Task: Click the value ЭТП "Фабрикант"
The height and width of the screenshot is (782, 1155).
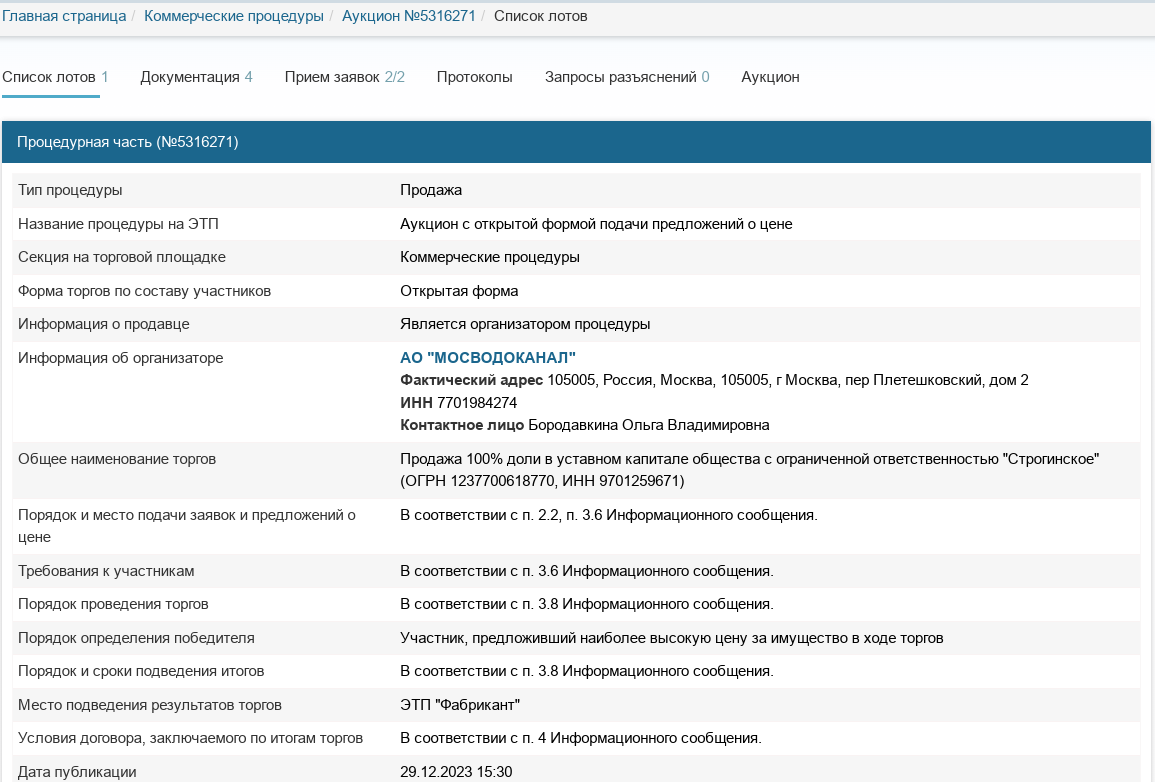Action: (x=460, y=705)
